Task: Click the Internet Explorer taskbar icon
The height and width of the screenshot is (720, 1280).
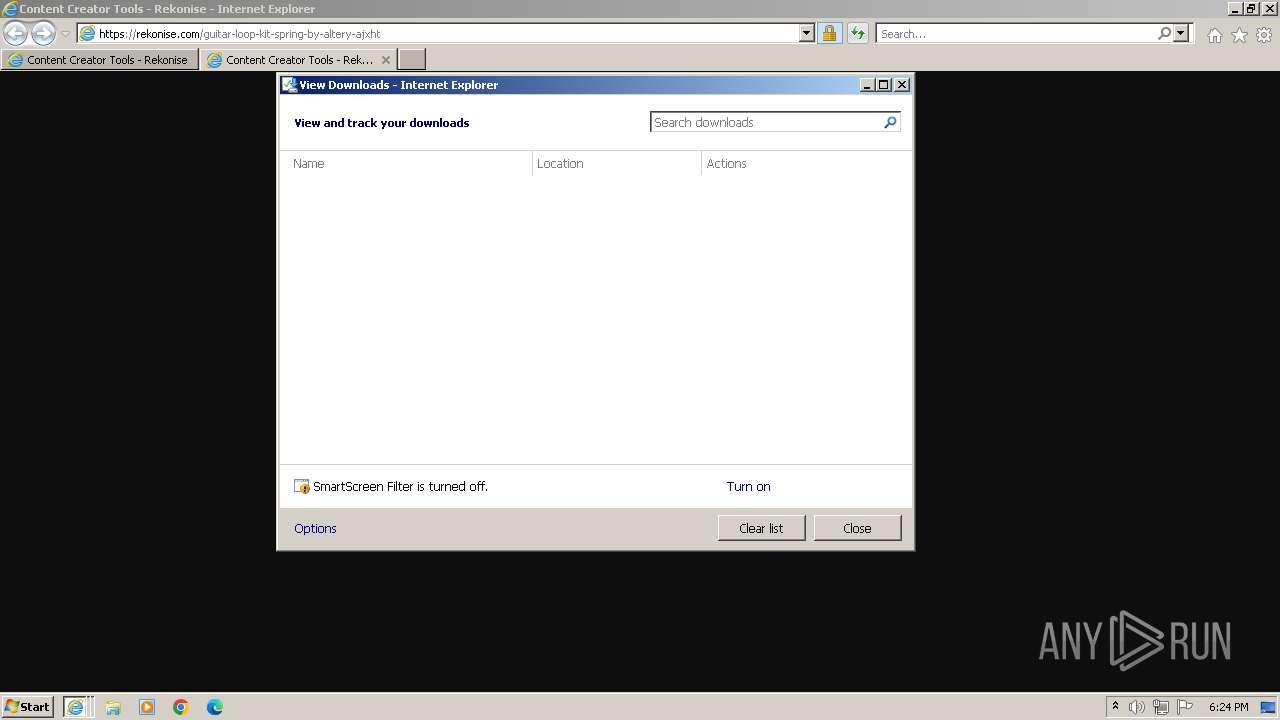Action: click(x=75, y=707)
